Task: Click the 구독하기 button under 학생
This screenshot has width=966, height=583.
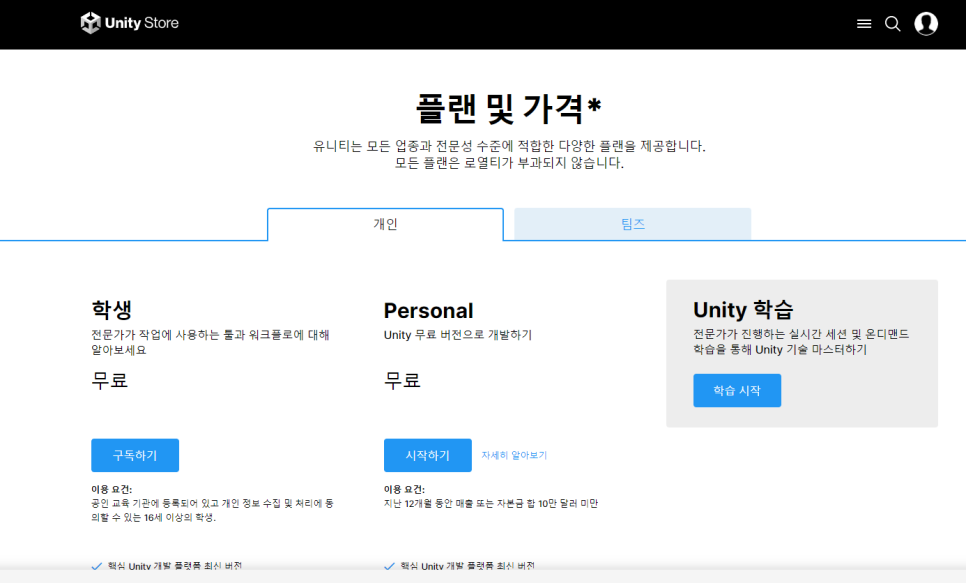Action: (135, 455)
